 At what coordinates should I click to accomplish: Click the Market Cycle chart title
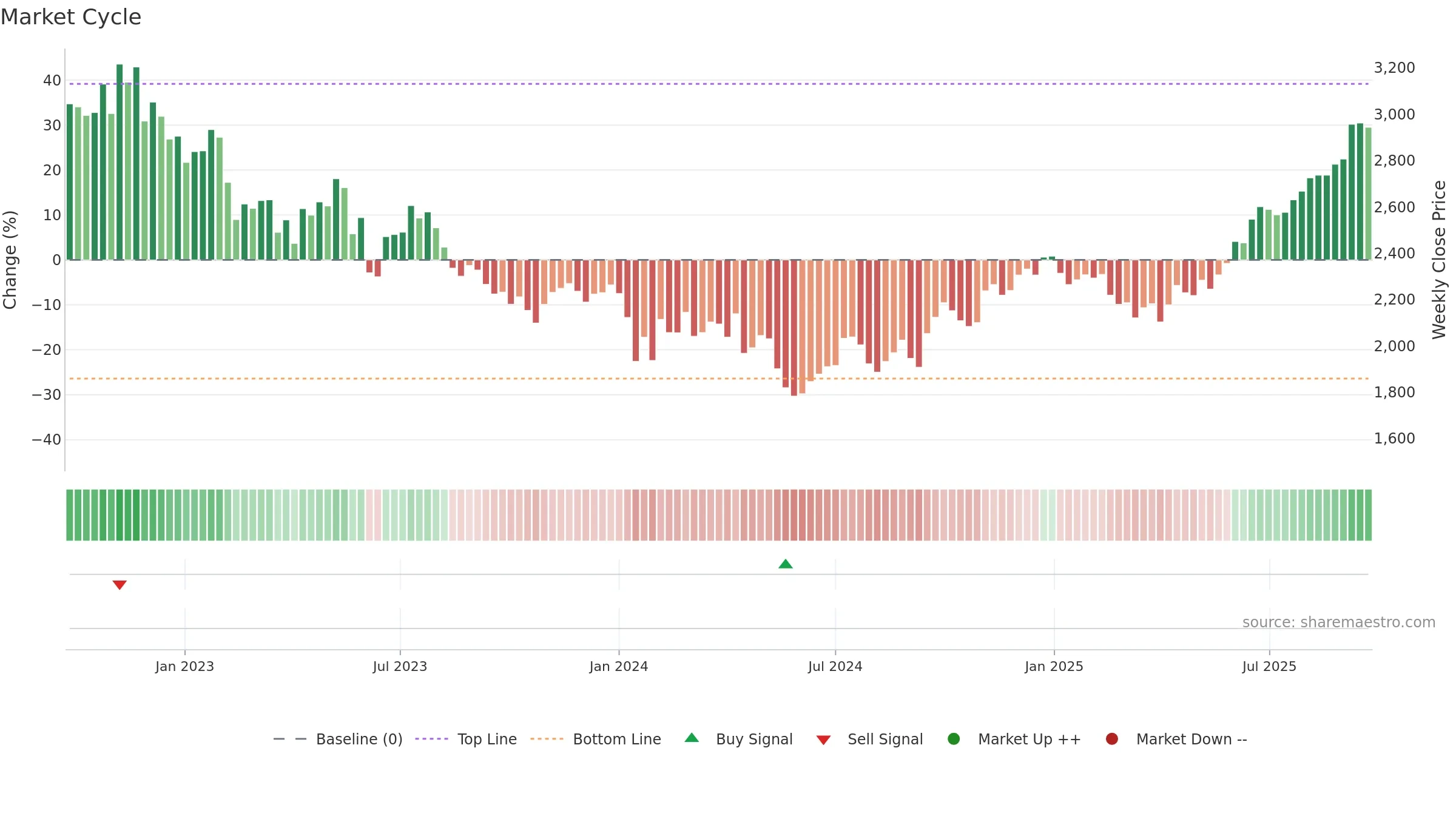click(x=71, y=17)
